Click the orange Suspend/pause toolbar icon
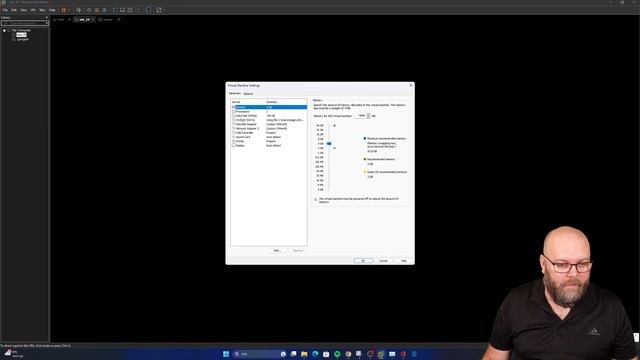The image size is (640, 360). [63, 10]
